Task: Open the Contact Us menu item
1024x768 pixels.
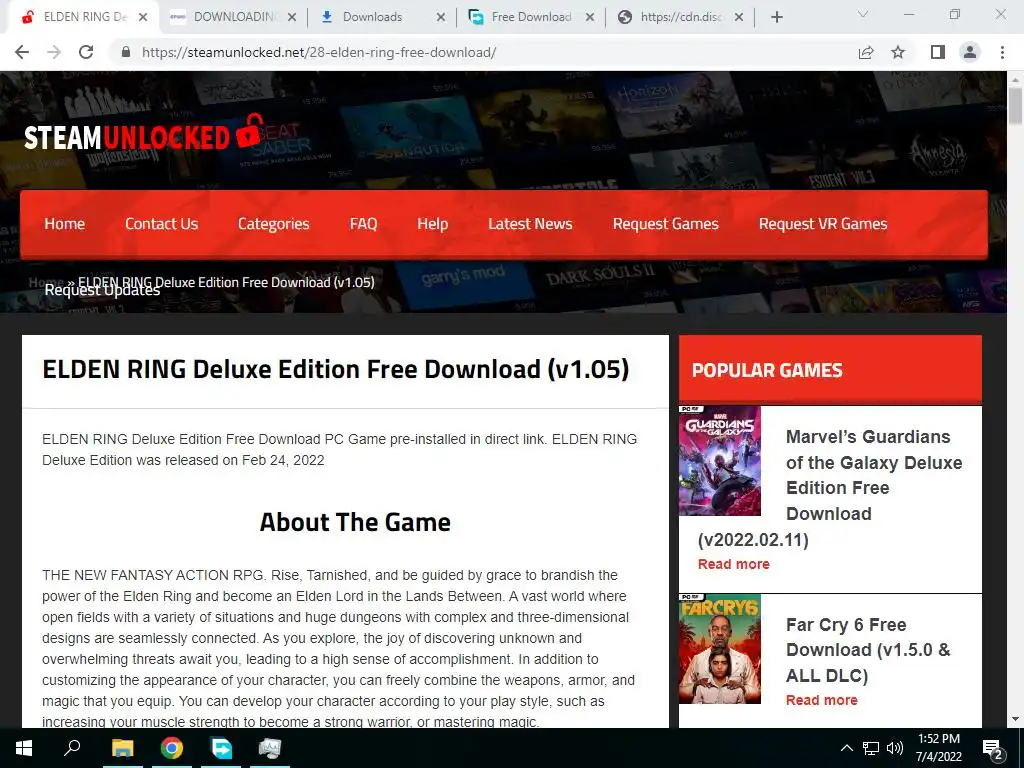Action: click(x=161, y=224)
